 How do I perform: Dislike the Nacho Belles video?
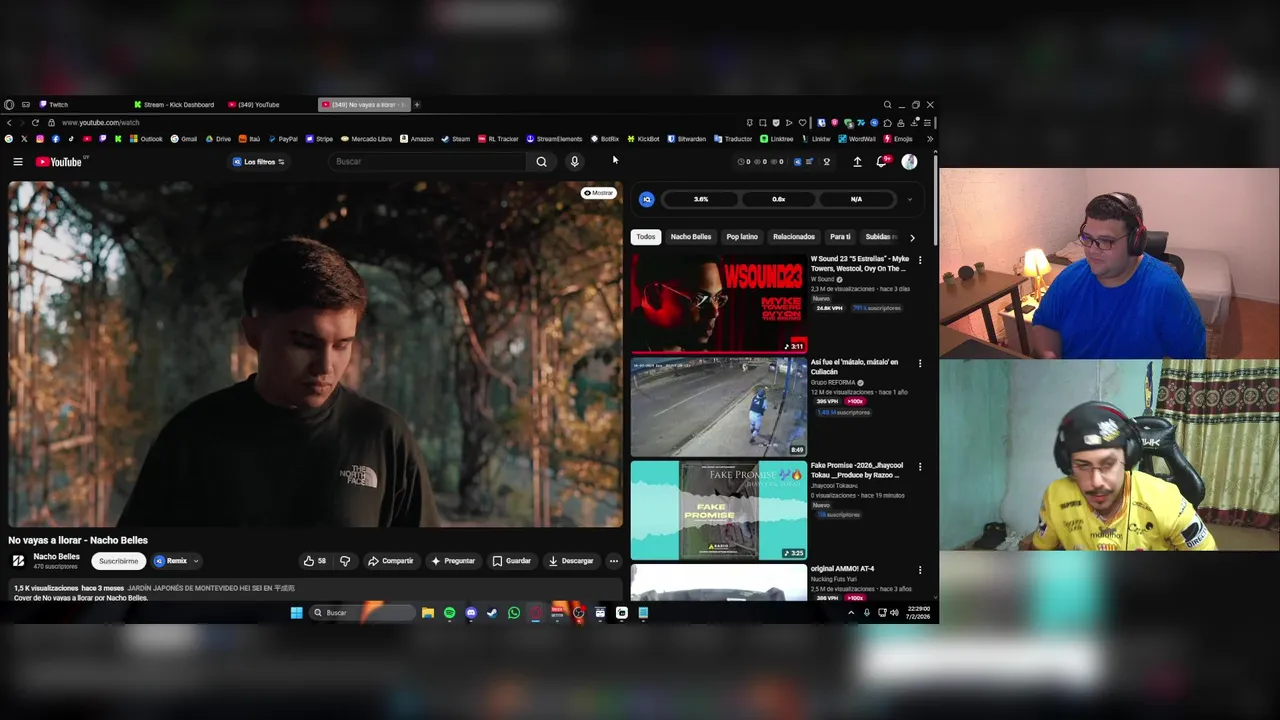click(345, 561)
